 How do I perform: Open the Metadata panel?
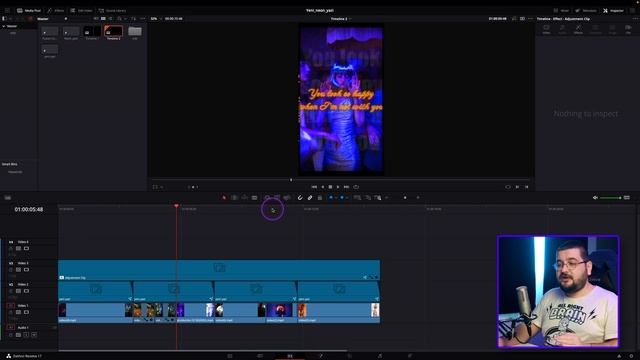click(x=586, y=10)
